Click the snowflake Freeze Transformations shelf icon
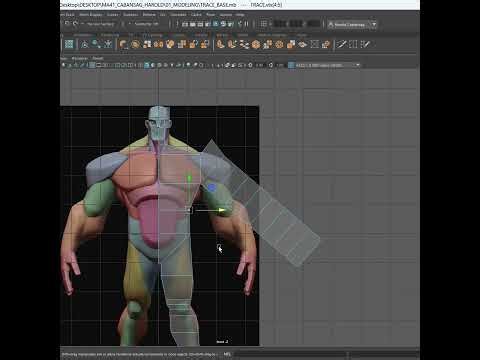The width and height of the screenshot is (480, 360). click(108, 44)
